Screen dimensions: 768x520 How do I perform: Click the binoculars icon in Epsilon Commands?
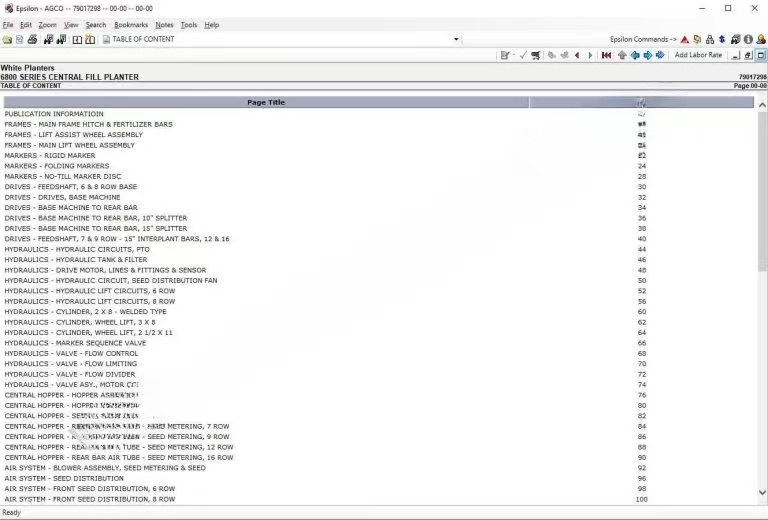click(735, 40)
